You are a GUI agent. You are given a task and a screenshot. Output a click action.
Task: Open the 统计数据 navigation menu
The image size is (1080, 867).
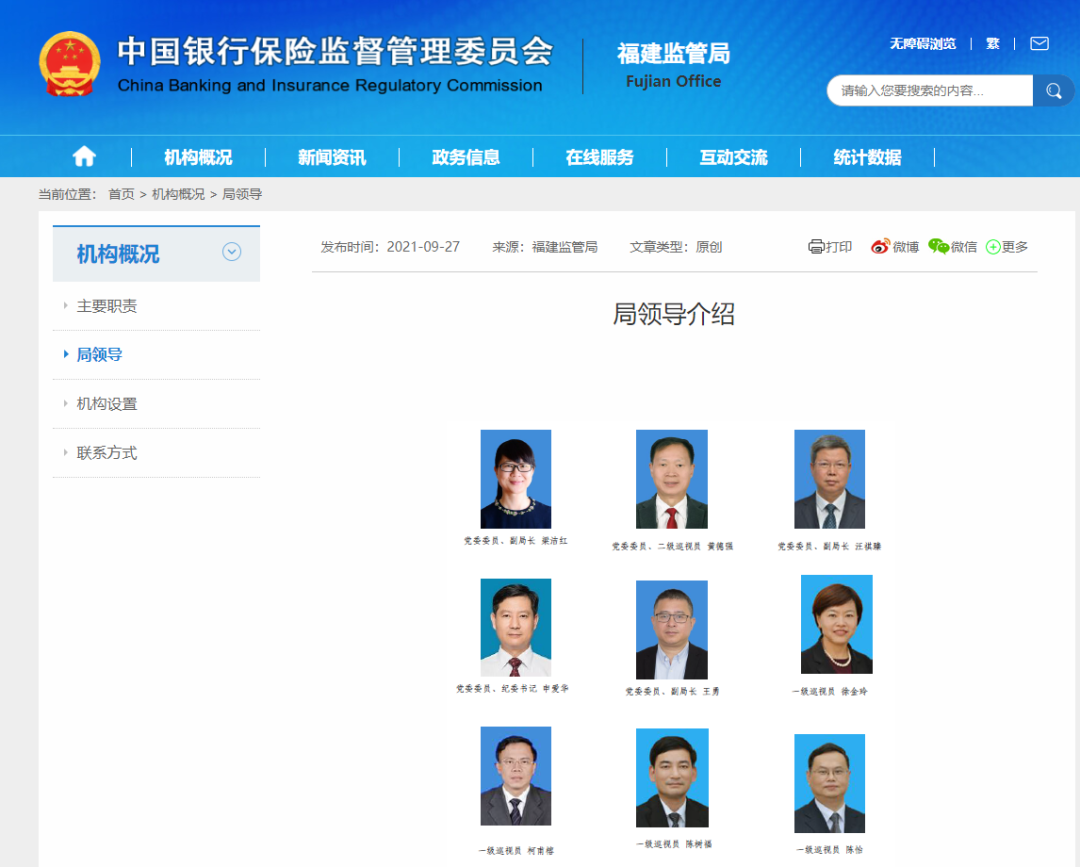[867, 157]
